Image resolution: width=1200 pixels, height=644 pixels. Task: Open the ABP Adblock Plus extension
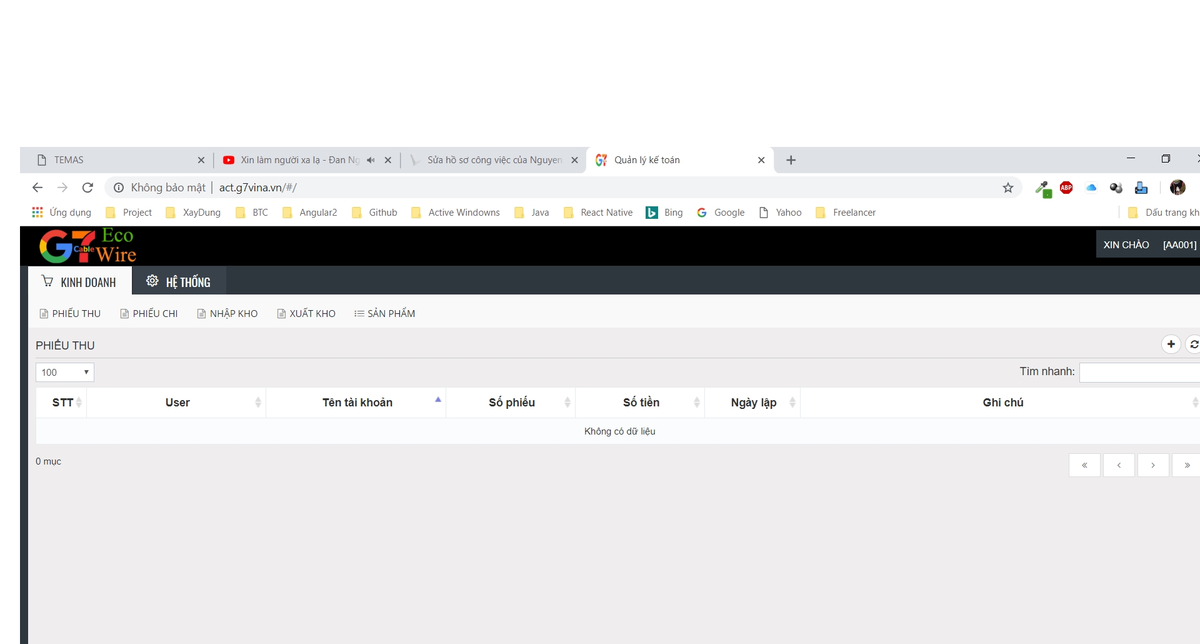click(x=1066, y=187)
